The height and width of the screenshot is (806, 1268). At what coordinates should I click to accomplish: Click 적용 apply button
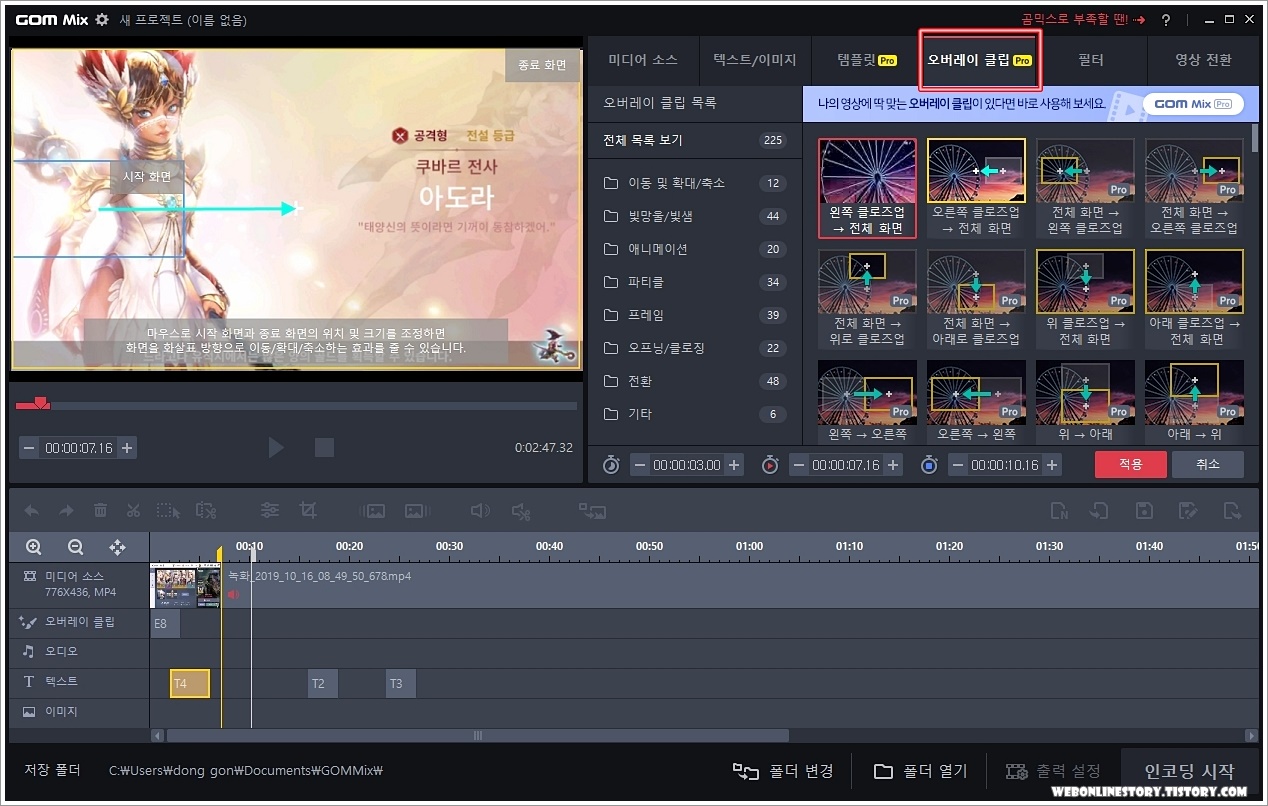pos(1130,464)
